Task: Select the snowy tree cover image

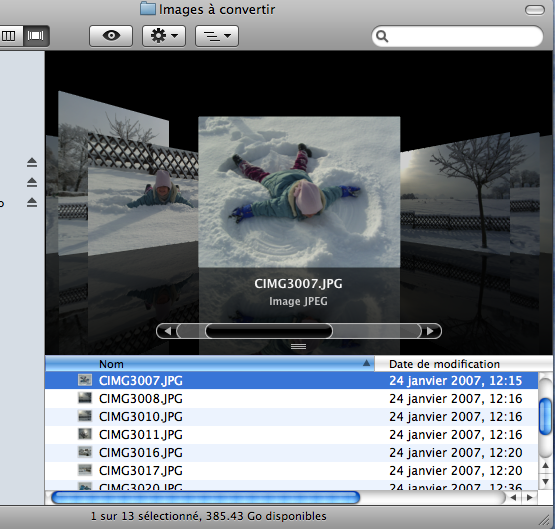Action: (455, 195)
